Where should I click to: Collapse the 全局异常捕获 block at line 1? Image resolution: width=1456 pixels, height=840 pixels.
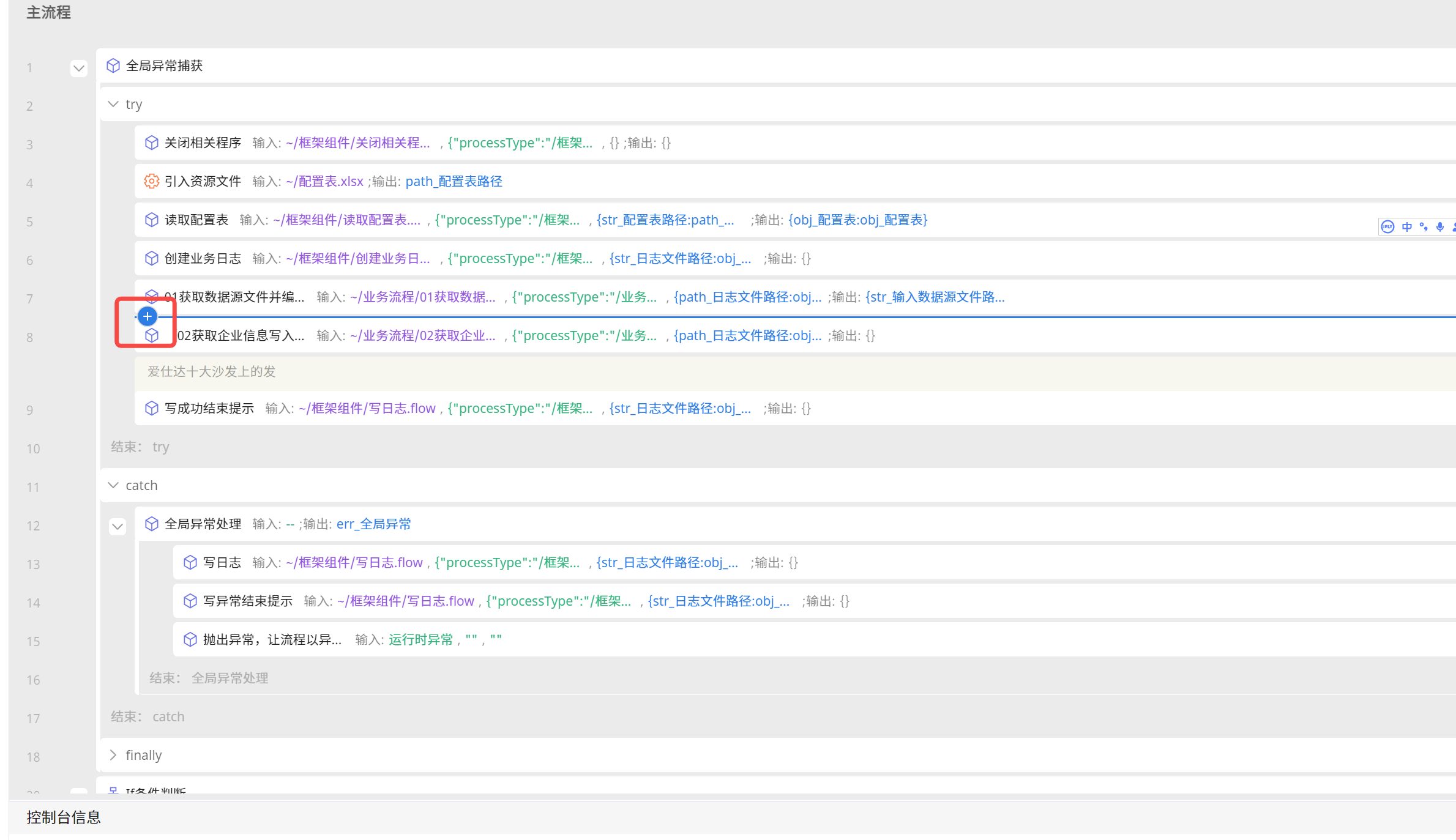pos(78,68)
